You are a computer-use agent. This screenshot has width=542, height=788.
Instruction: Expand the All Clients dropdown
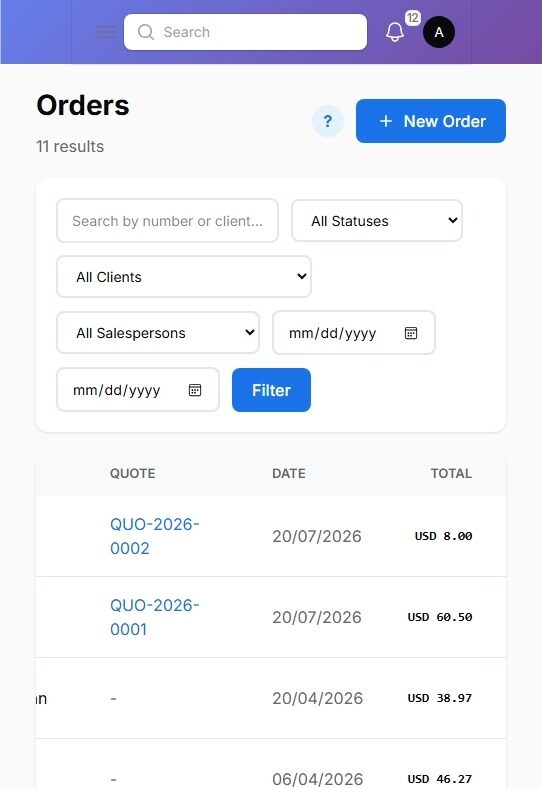pyautogui.click(x=184, y=277)
